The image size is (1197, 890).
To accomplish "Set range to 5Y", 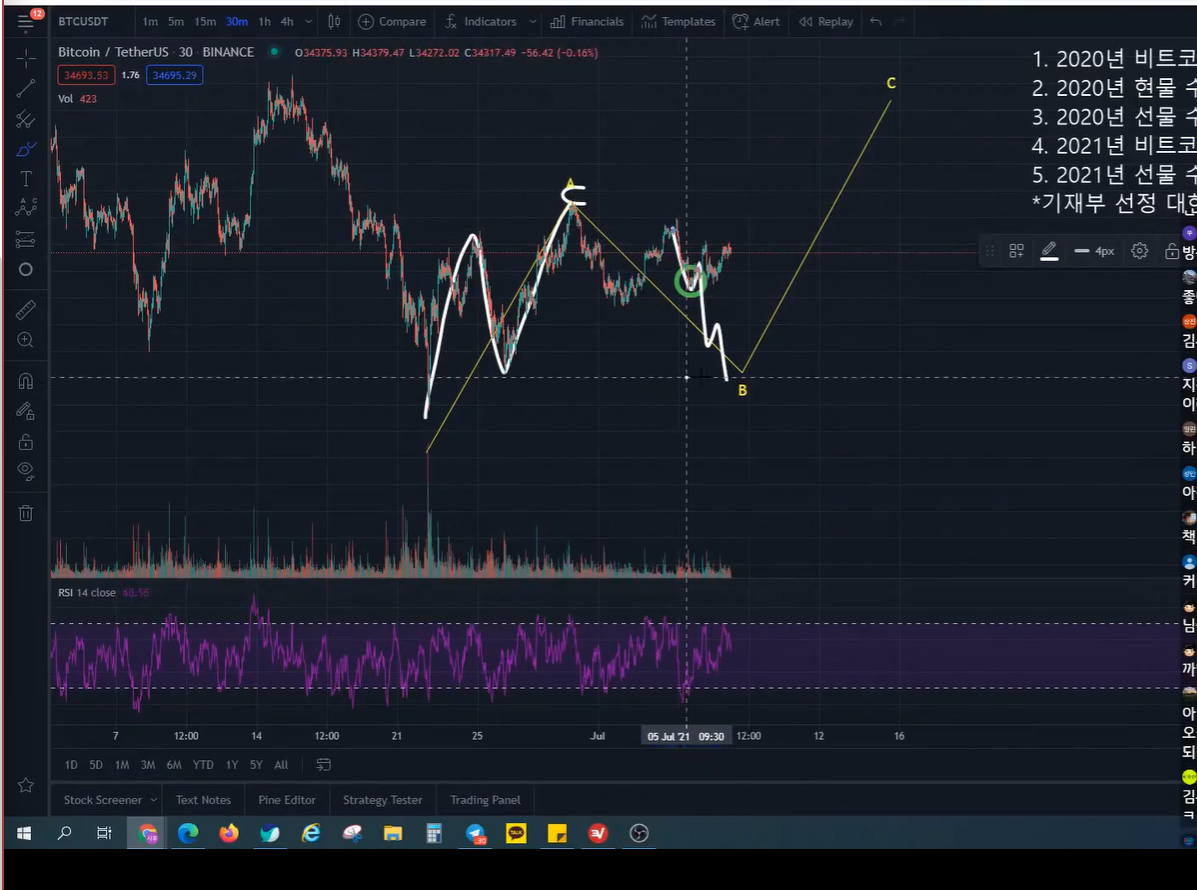I will pyautogui.click(x=256, y=765).
